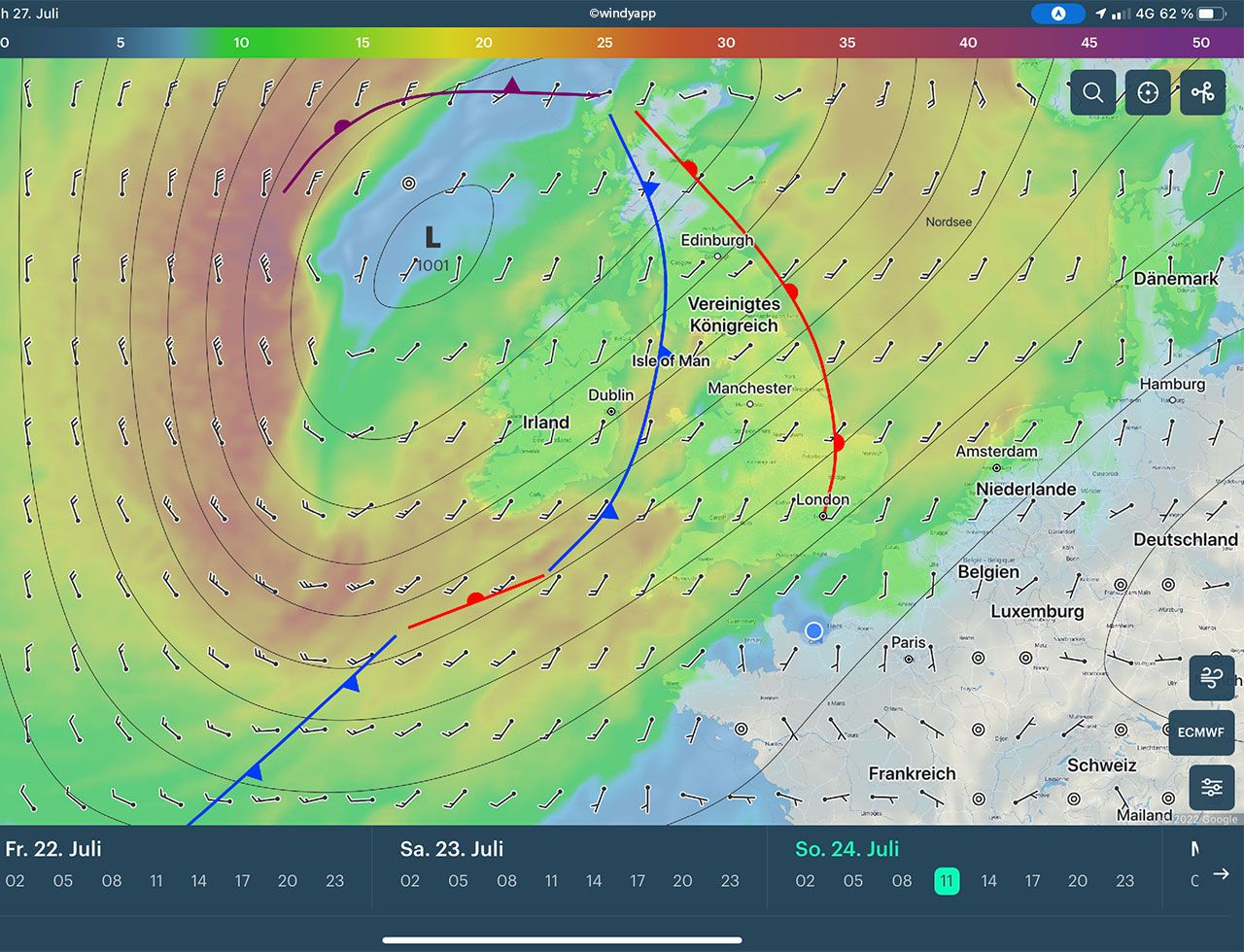
Task: Open the map settings sliders icon
Action: (1211, 787)
